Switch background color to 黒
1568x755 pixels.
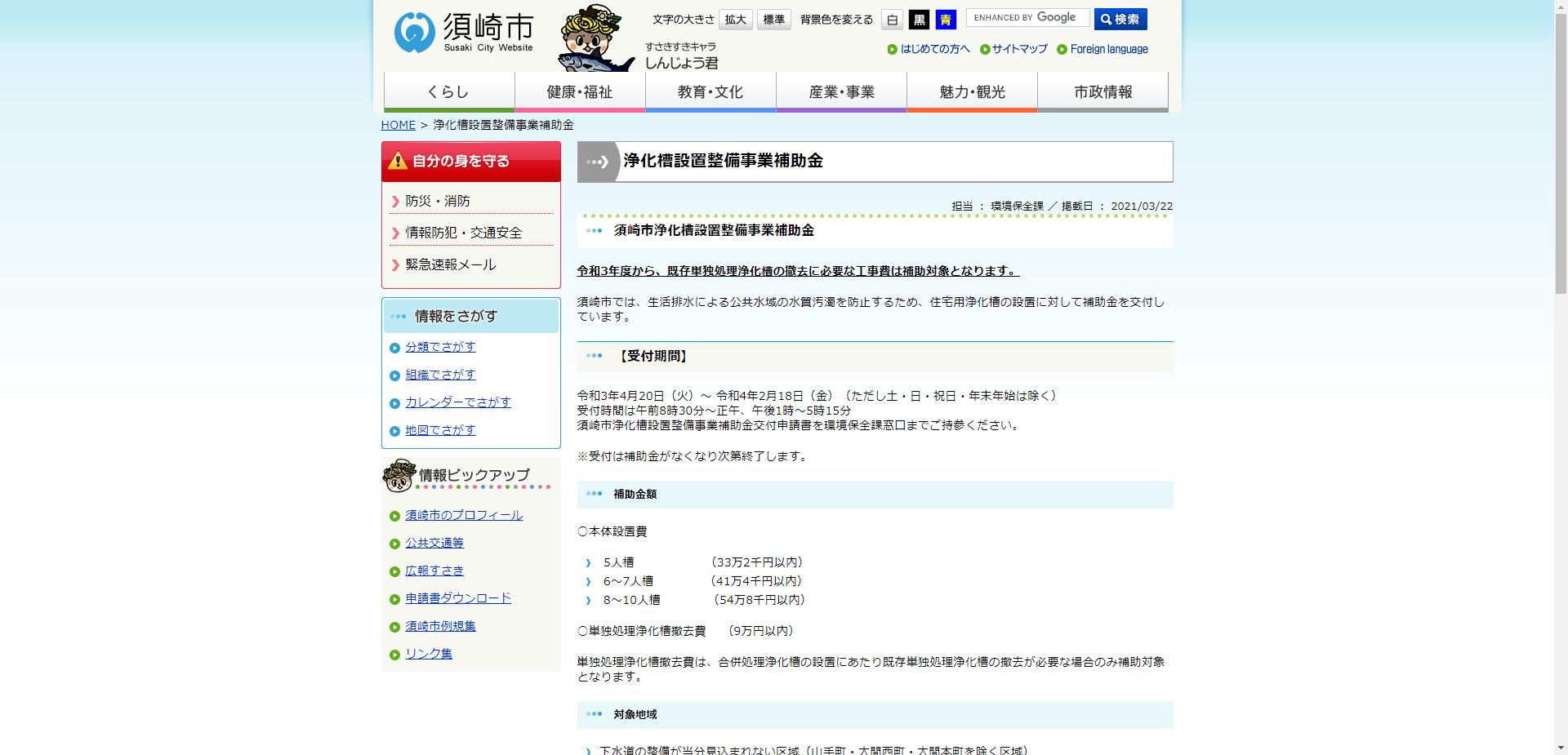click(x=918, y=20)
